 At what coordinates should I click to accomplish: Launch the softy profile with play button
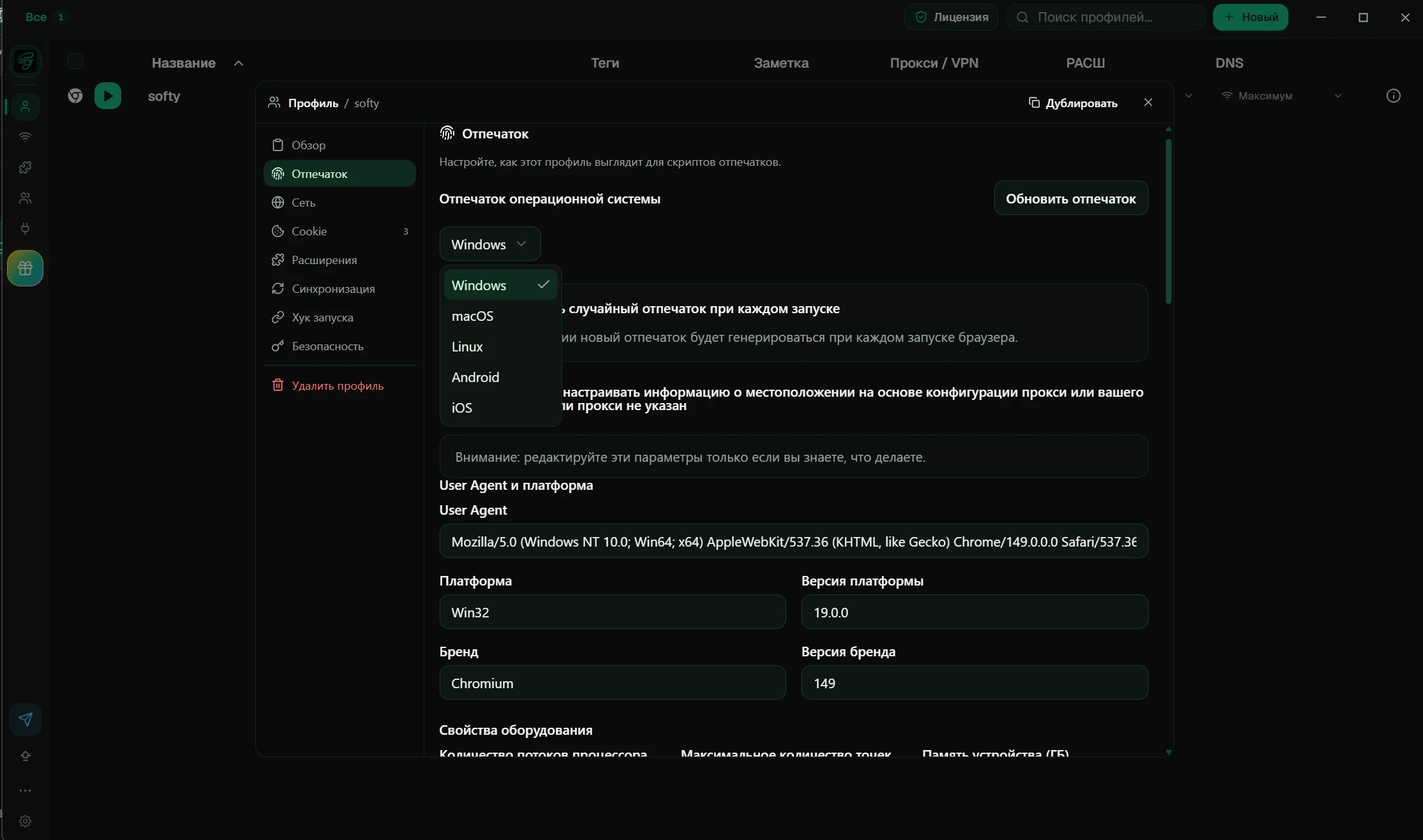tap(108, 96)
